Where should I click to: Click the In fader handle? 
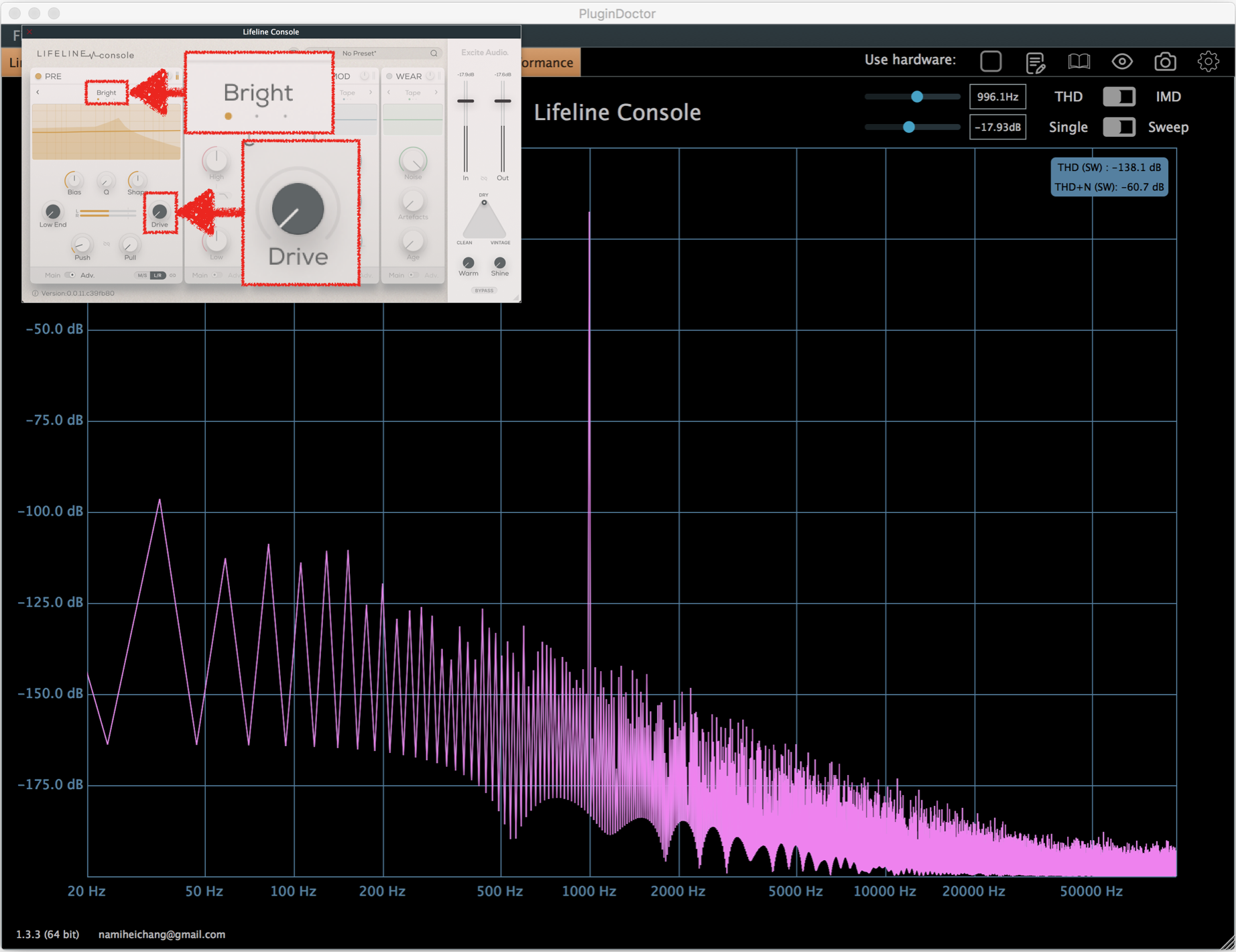click(466, 101)
